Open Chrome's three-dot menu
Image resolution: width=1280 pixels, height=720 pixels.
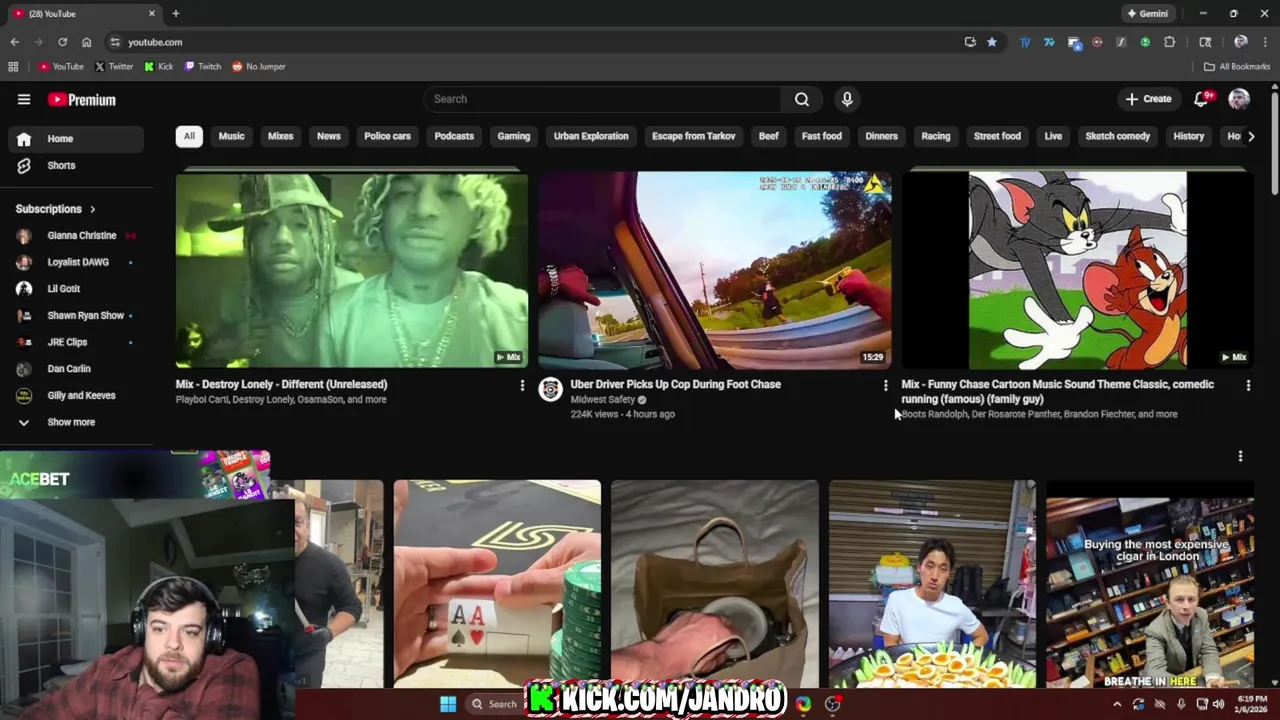1264,42
